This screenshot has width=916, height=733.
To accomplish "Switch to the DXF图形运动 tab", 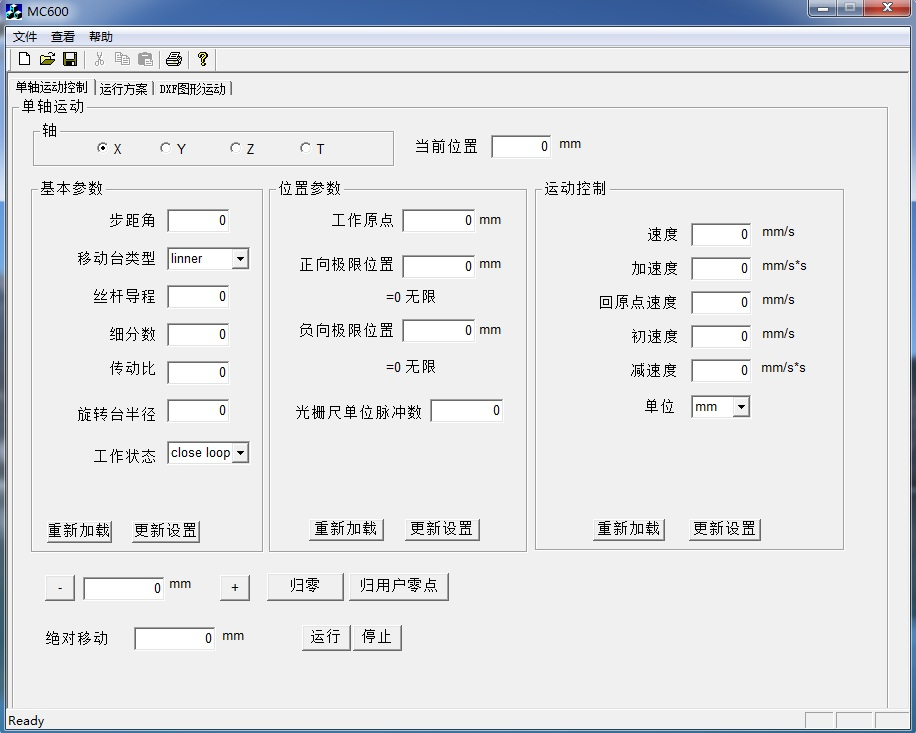I will point(193,89).
